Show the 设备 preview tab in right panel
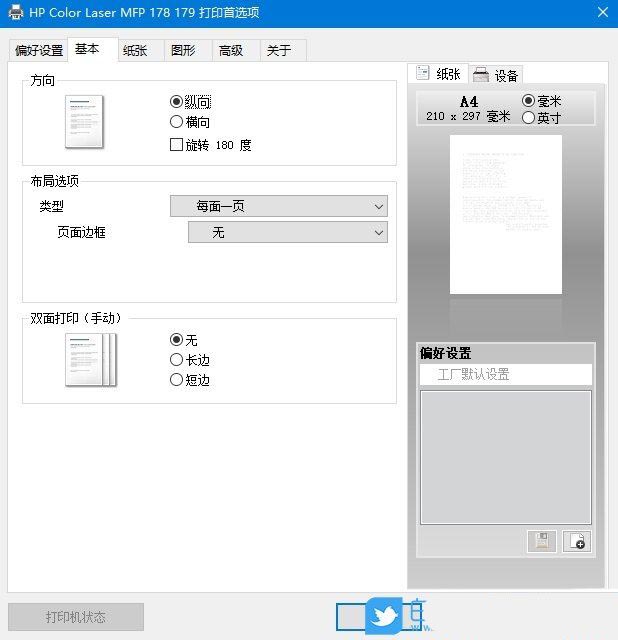This screenshot has width=618, height=640. point(496,75)
